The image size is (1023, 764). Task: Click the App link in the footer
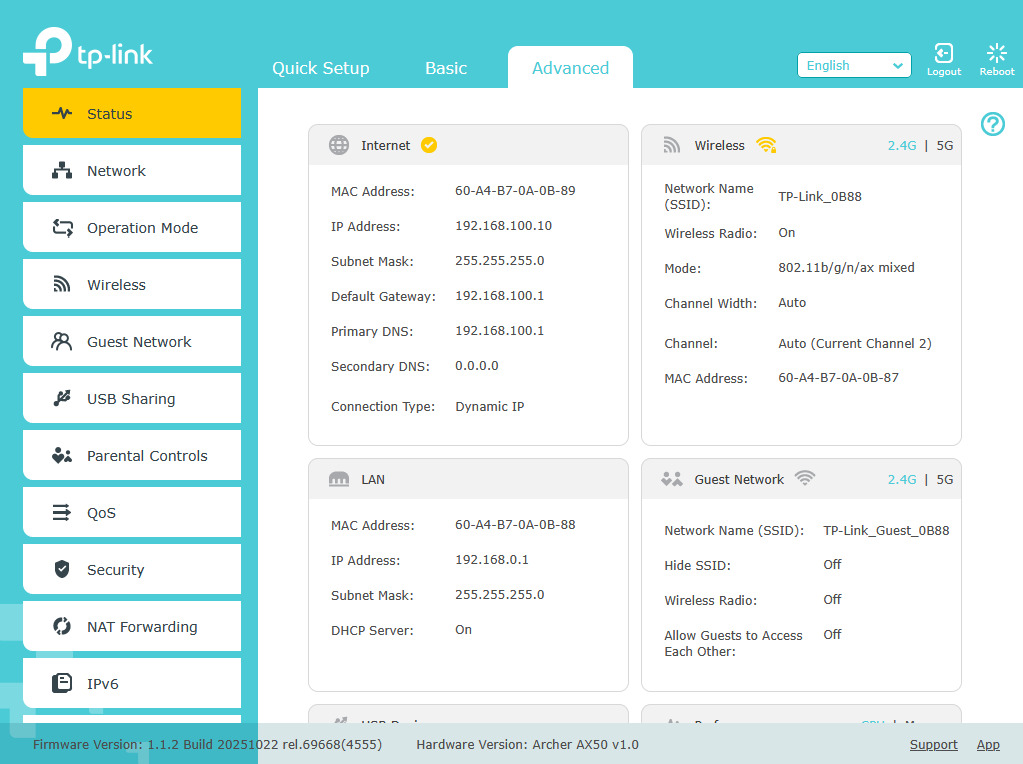coord(988,744)
